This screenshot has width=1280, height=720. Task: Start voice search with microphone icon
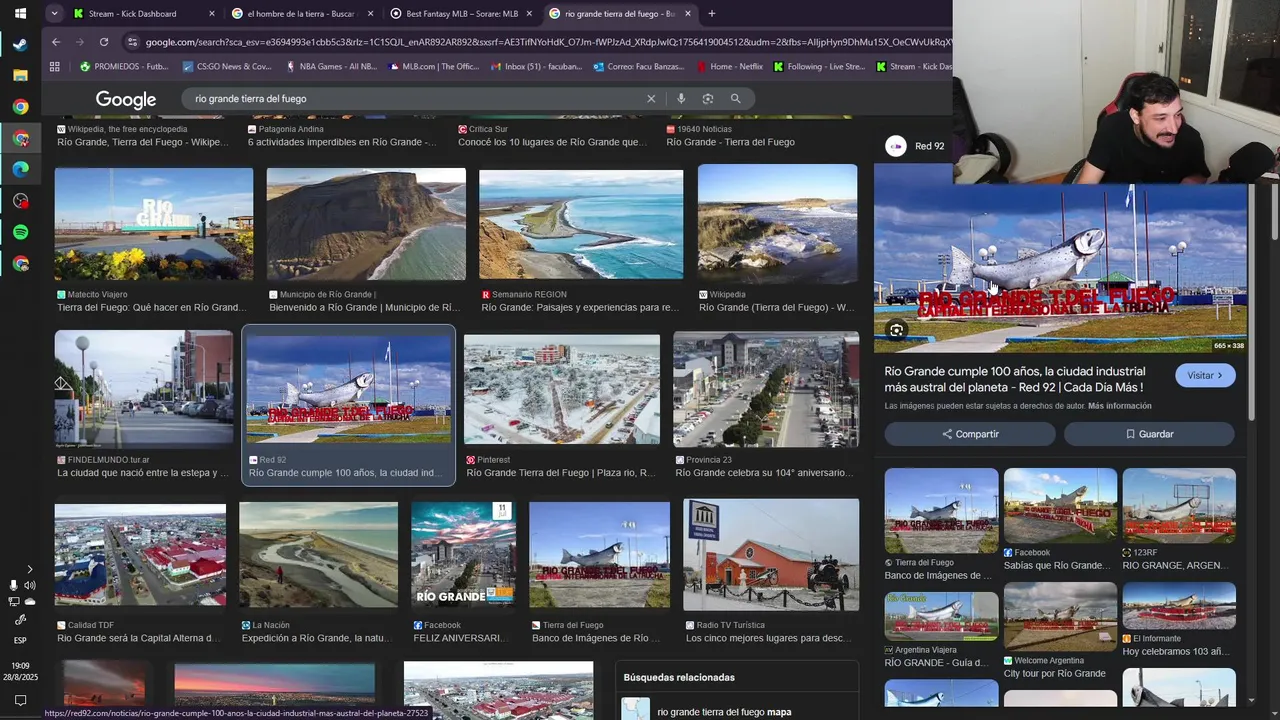click(x=681, y=99)
